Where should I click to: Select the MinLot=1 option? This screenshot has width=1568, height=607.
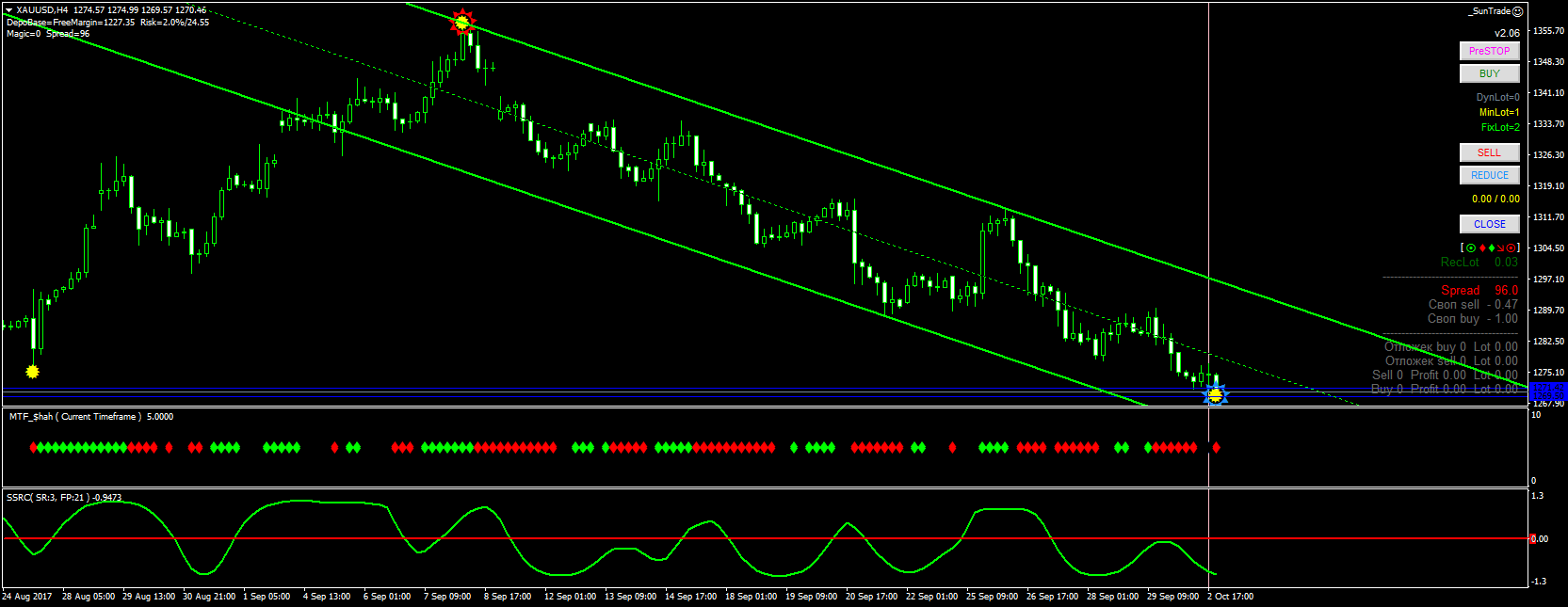tap(1499, 112)
